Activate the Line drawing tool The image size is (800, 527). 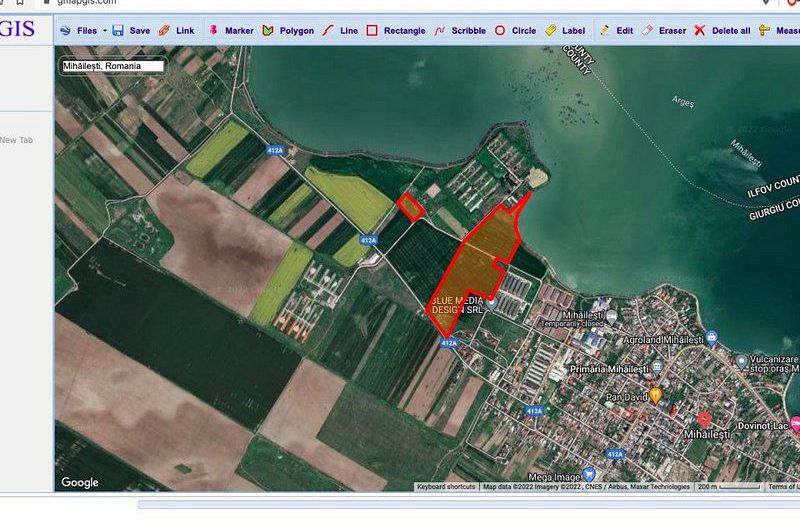[340, 31]
